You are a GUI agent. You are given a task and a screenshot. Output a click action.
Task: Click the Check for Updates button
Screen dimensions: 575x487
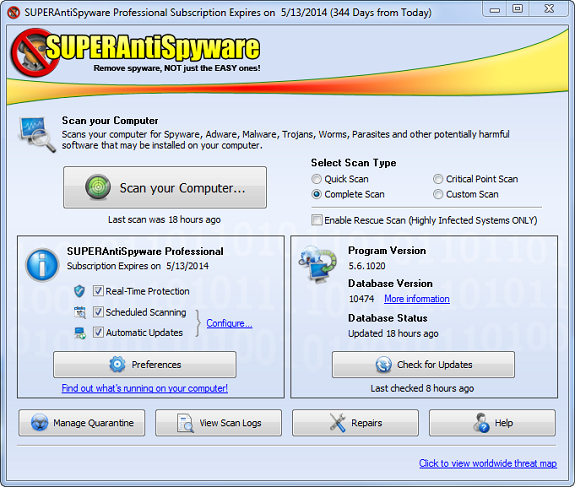coord(423,365)
